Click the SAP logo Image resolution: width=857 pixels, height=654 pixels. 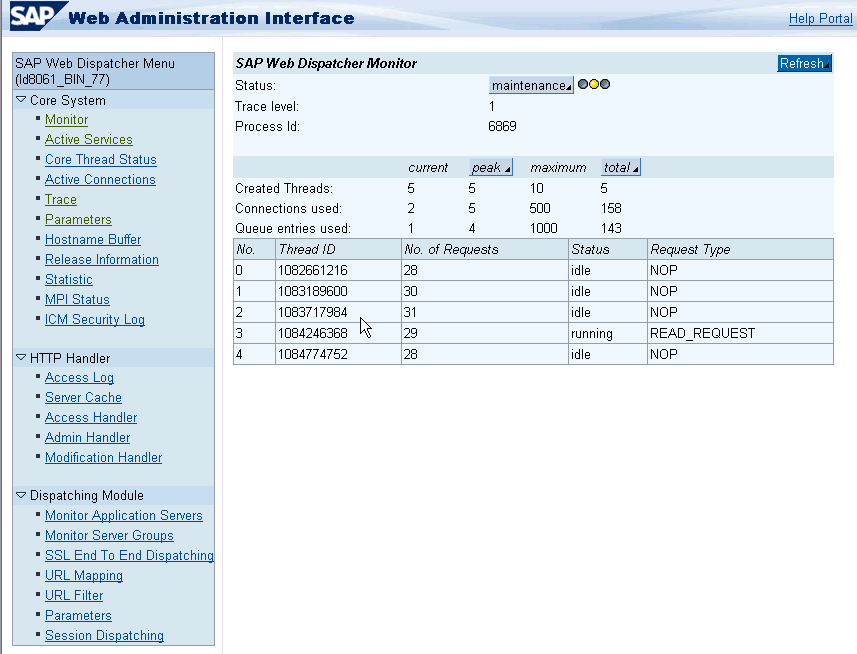point(38,17)
